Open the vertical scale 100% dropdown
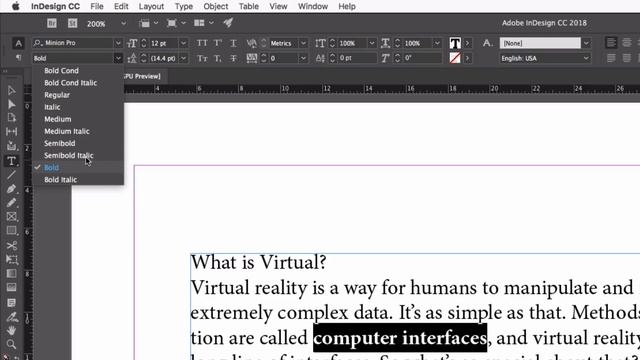Viewport: 640px width, 360px height. [372, 43]
